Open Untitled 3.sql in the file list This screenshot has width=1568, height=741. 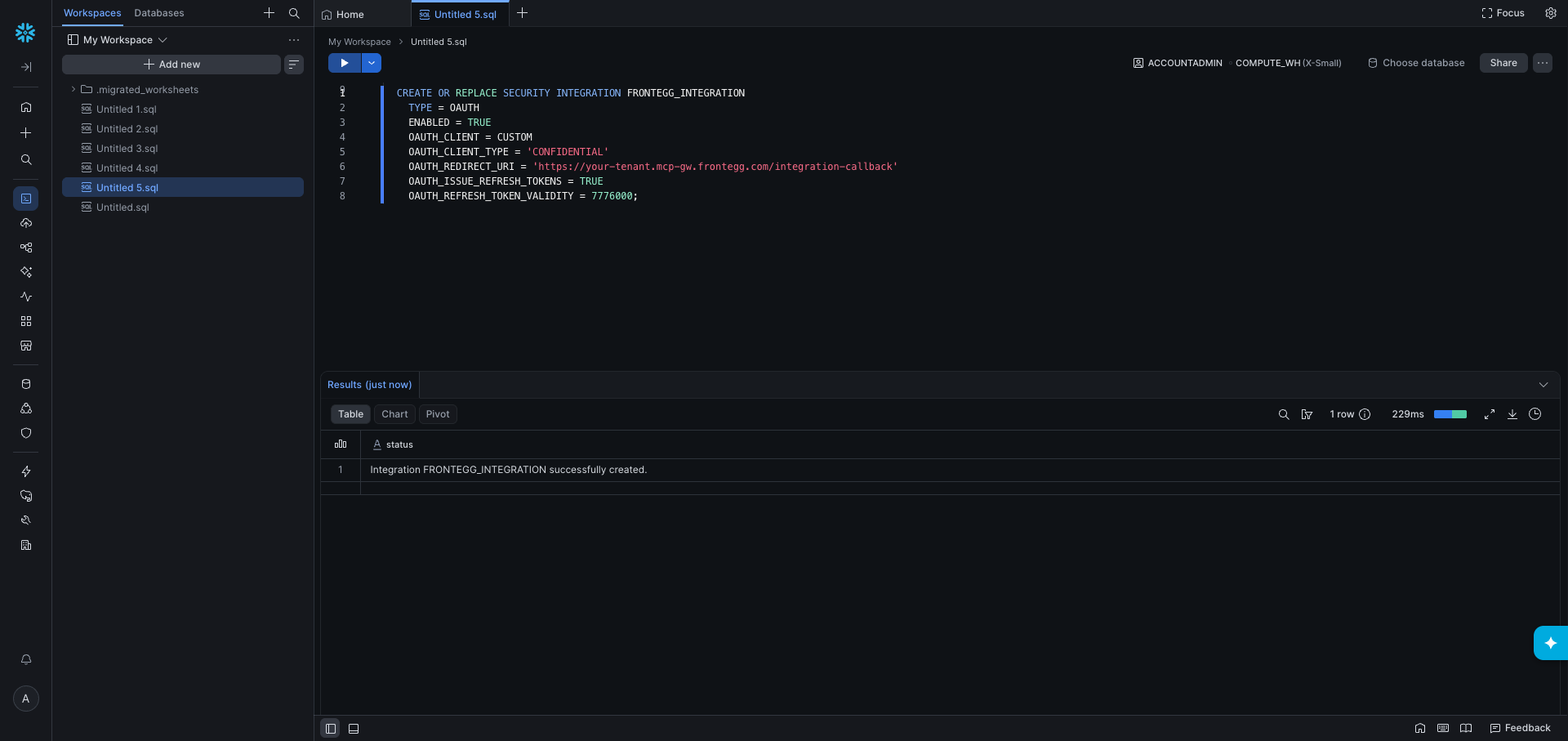click(x=183, y=149)
